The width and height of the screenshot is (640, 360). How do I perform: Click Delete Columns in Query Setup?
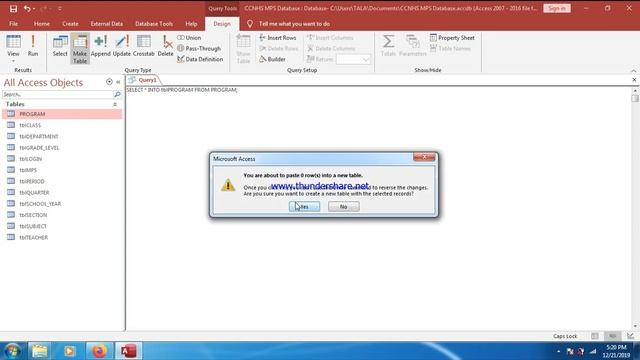(331, 48)
